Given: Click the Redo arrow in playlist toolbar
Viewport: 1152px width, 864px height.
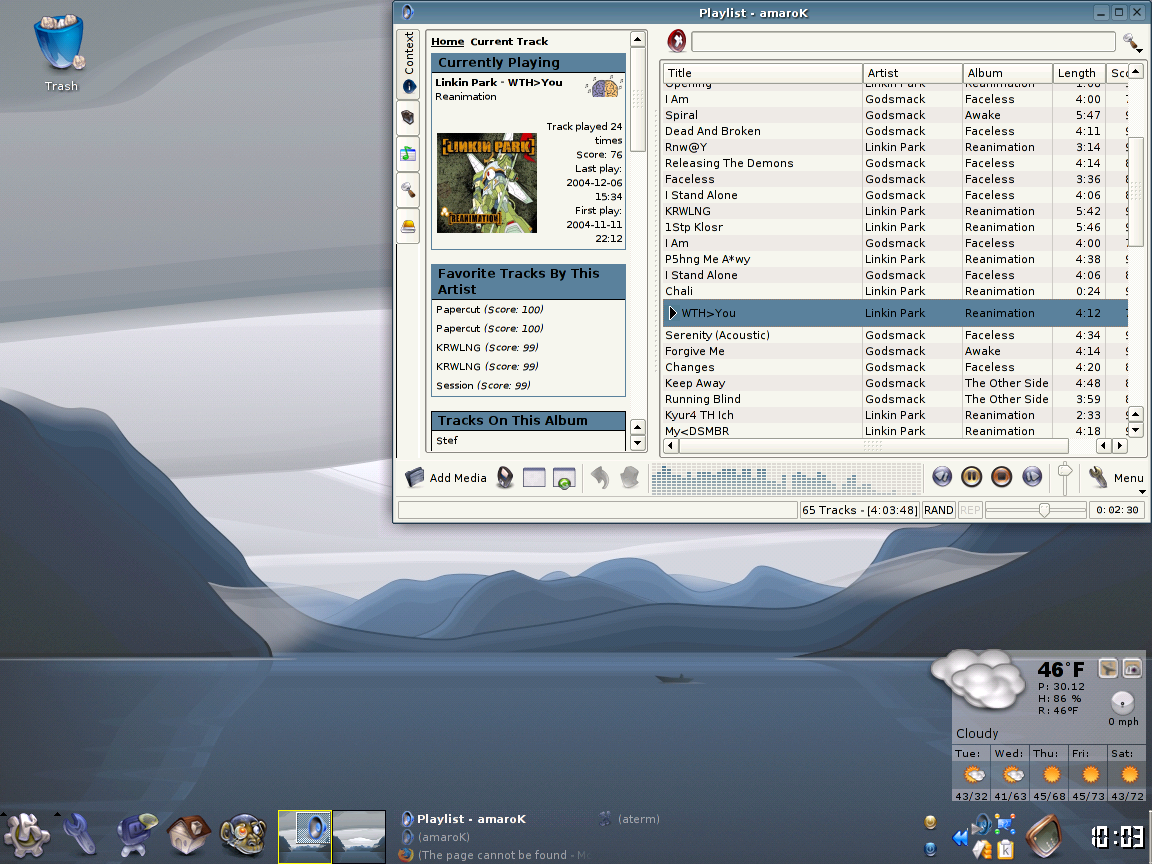Looking at the screenshot, I should (x=630, y=478).
